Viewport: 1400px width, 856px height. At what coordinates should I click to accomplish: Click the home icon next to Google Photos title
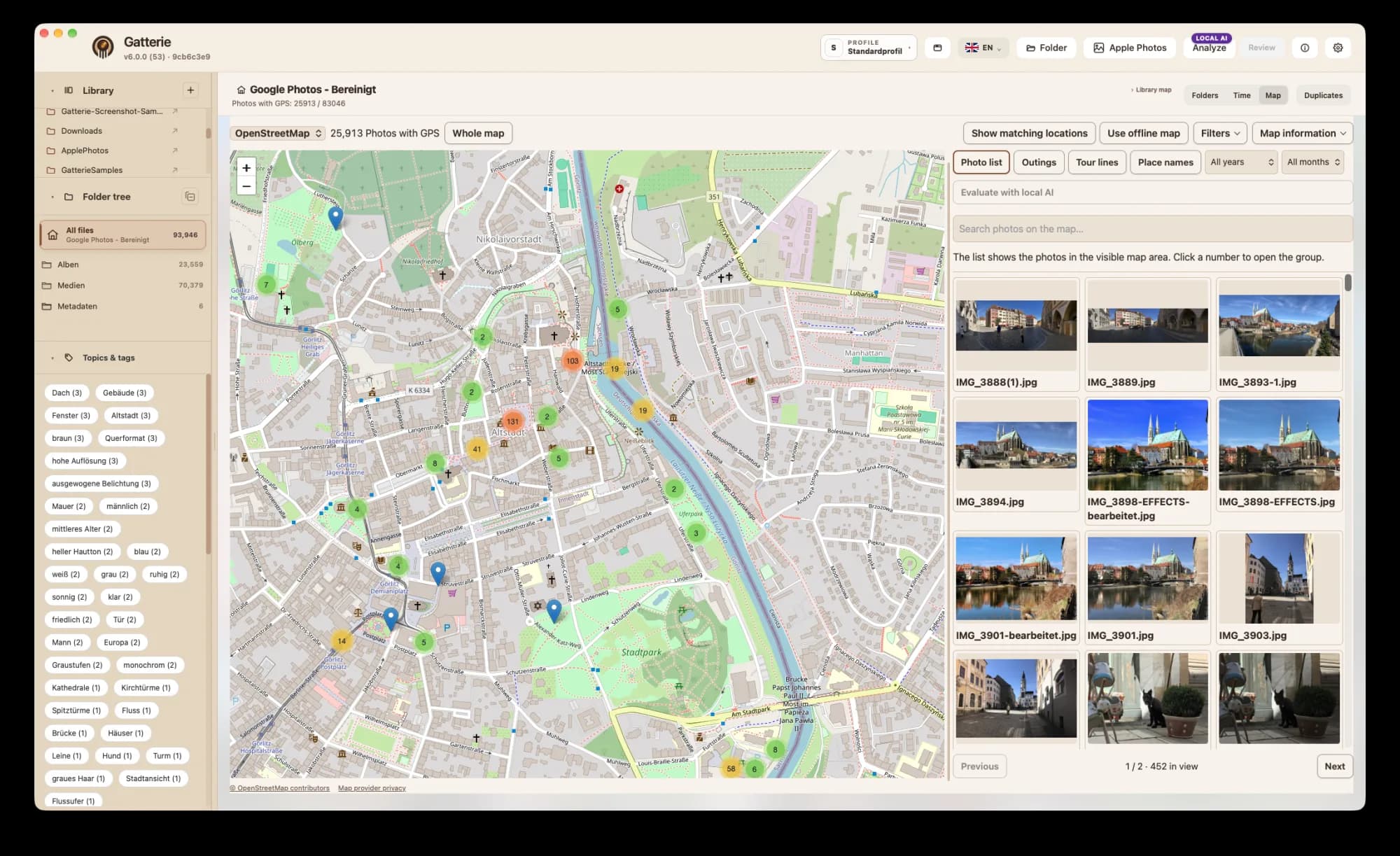241,90
